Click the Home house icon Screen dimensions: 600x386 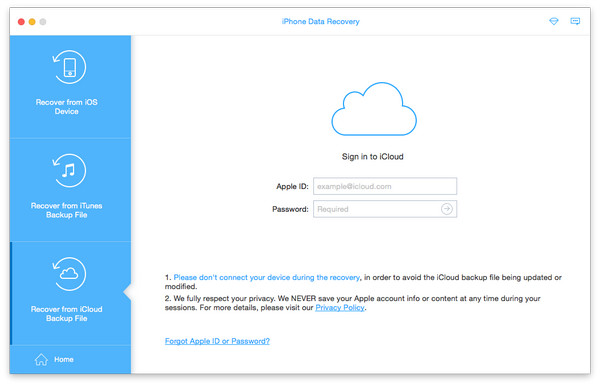click(x=41, y=359)
